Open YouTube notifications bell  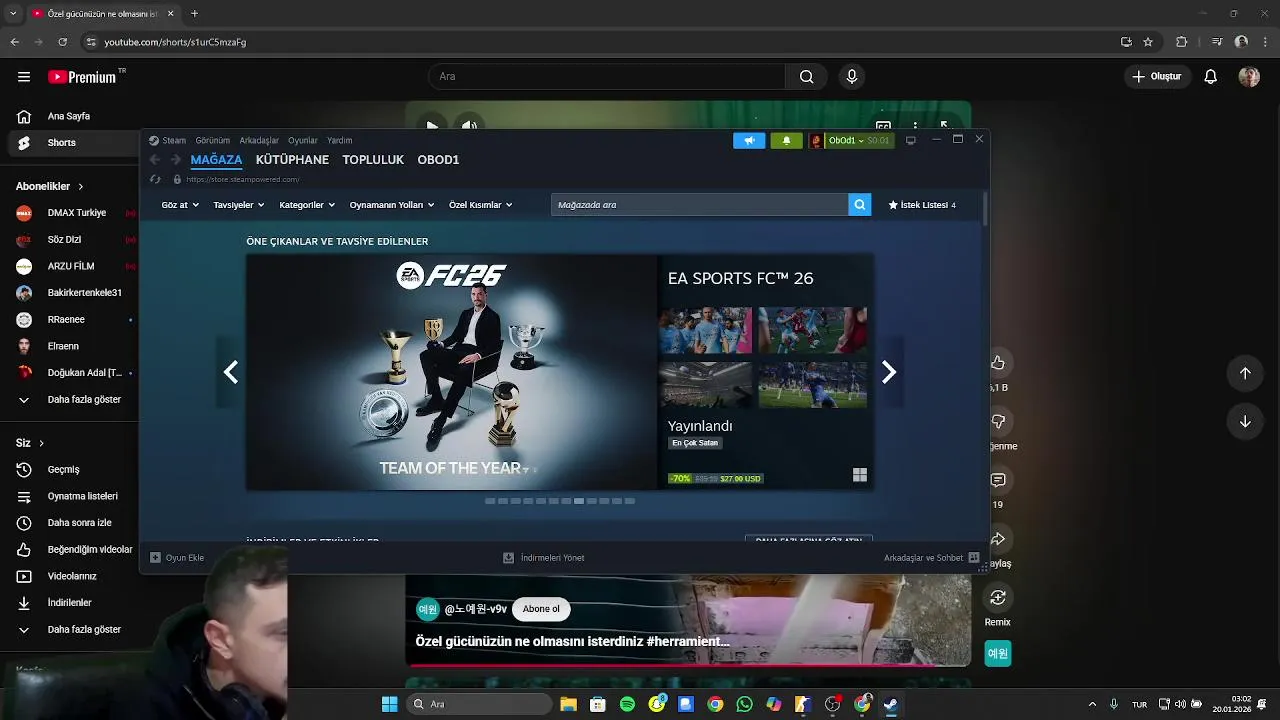pyautogui.click(x=1211, y=77)
